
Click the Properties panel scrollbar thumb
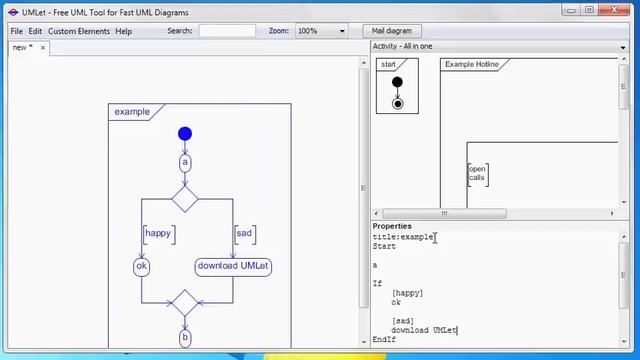[x=623, y=275]
